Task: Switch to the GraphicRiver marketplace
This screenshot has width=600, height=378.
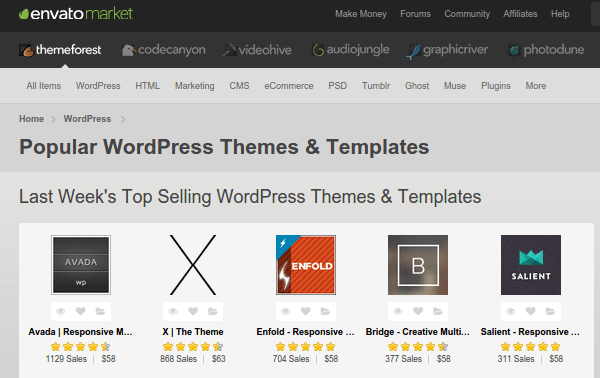Action: pyautogui.click(x=447, y=50)
